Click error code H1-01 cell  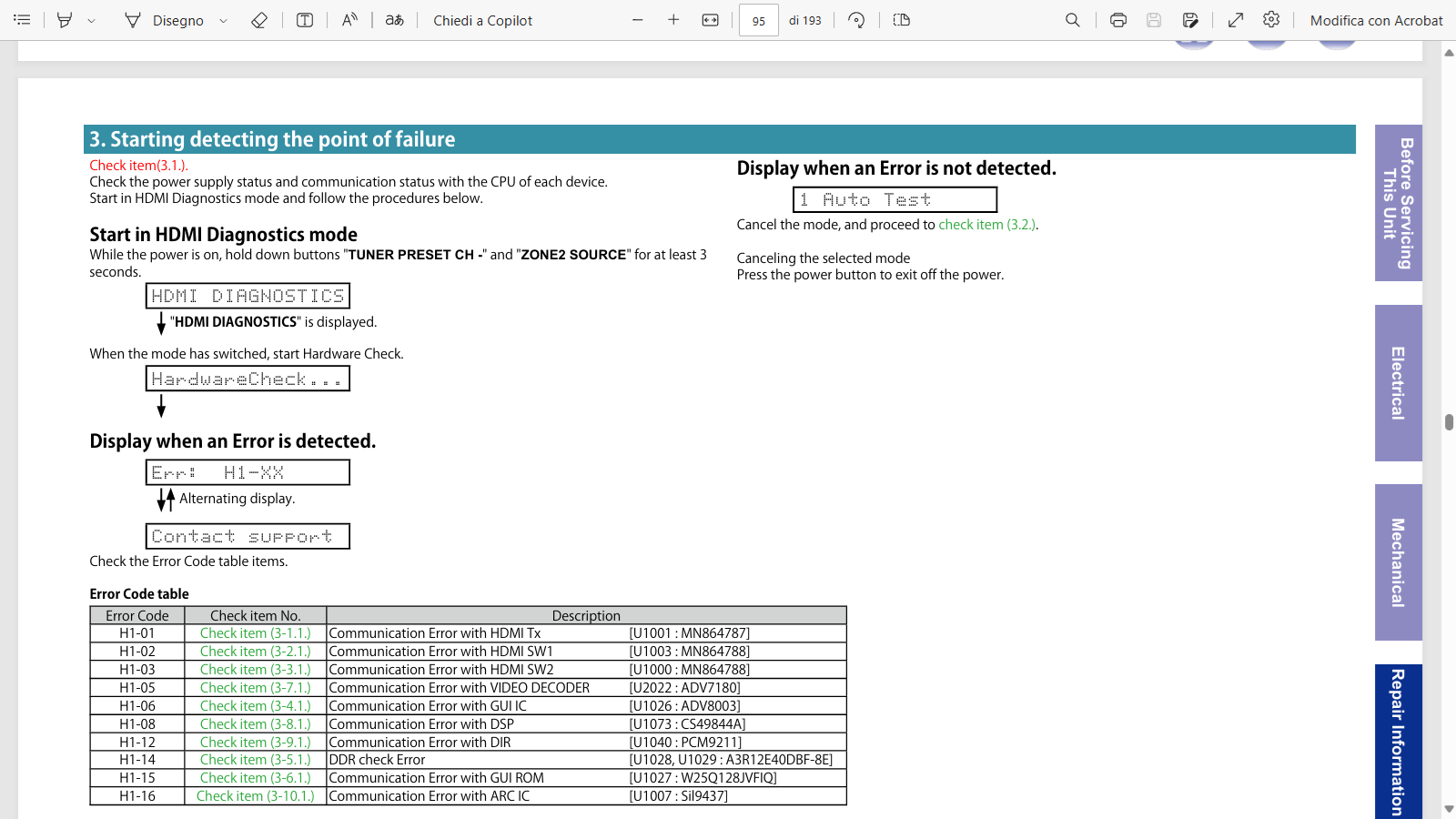137,633
